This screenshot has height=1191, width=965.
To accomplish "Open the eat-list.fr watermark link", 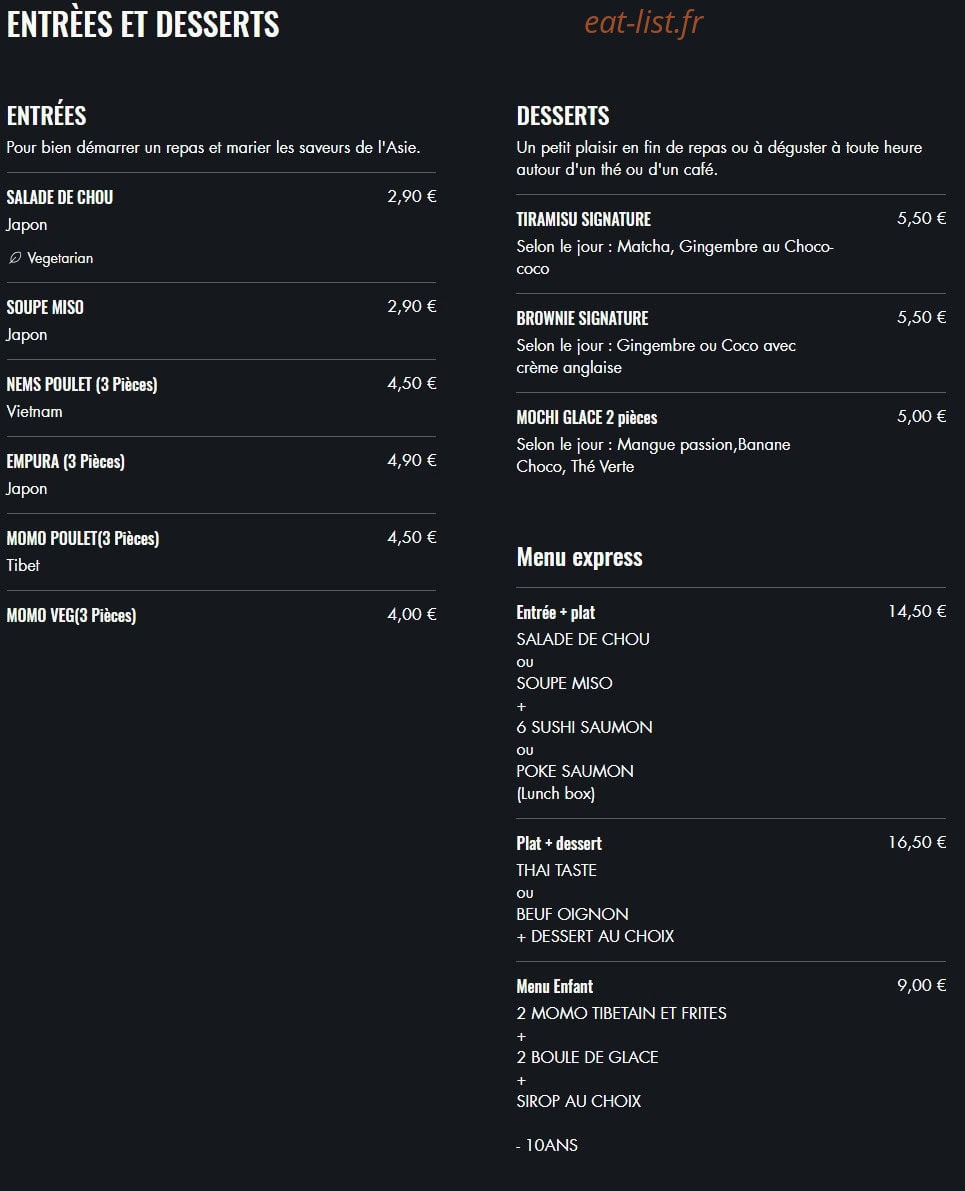I will [x=644, y=23].
